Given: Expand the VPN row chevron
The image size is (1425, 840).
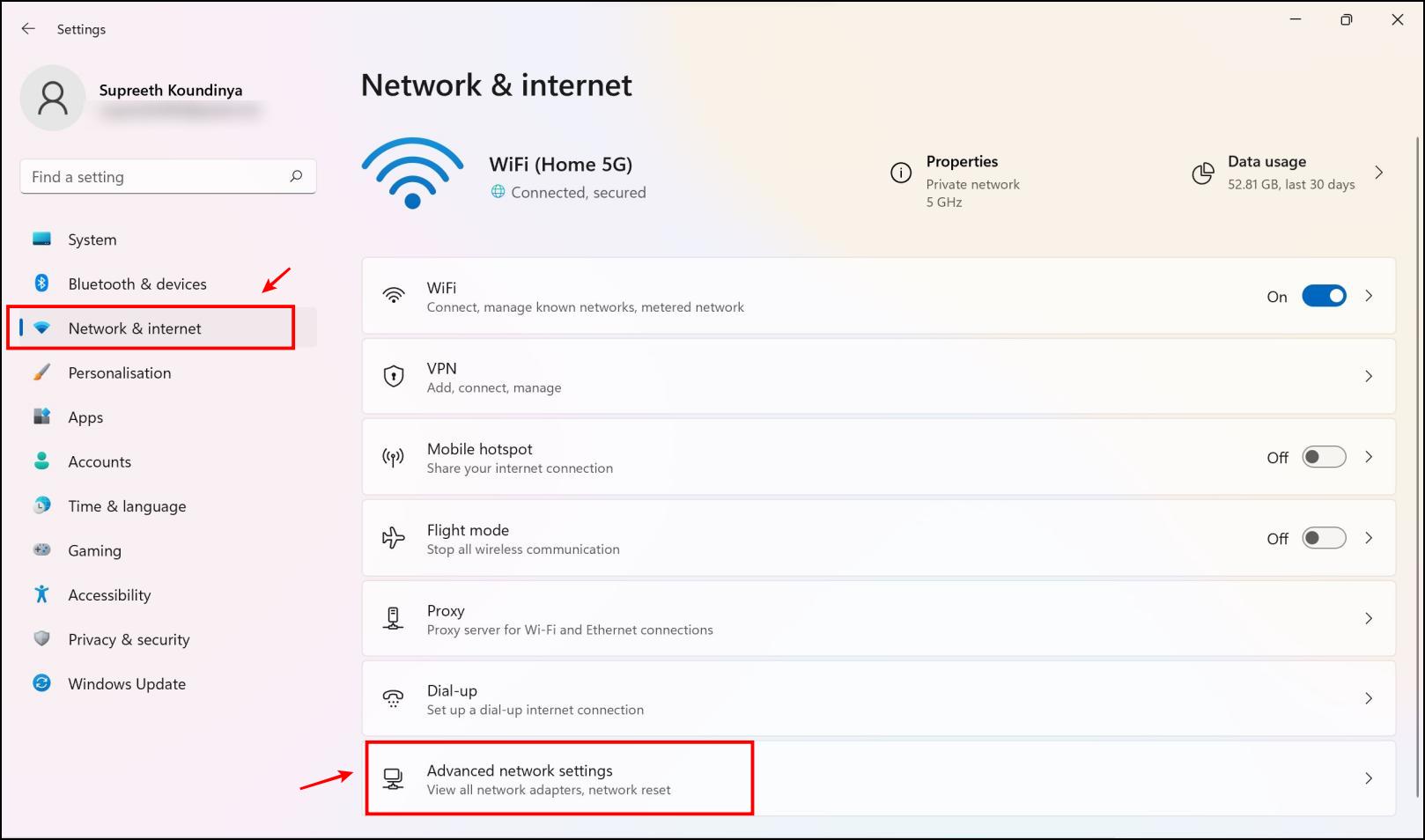Looking at the screenshot, I should point(1369,377).
